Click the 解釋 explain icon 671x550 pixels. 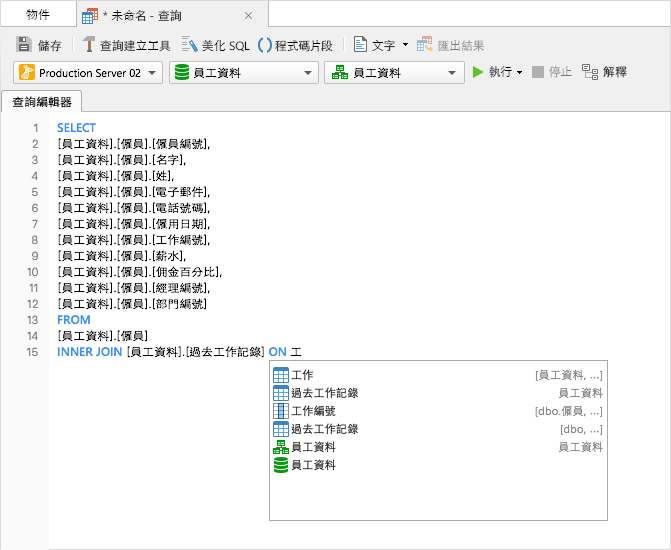590,72
